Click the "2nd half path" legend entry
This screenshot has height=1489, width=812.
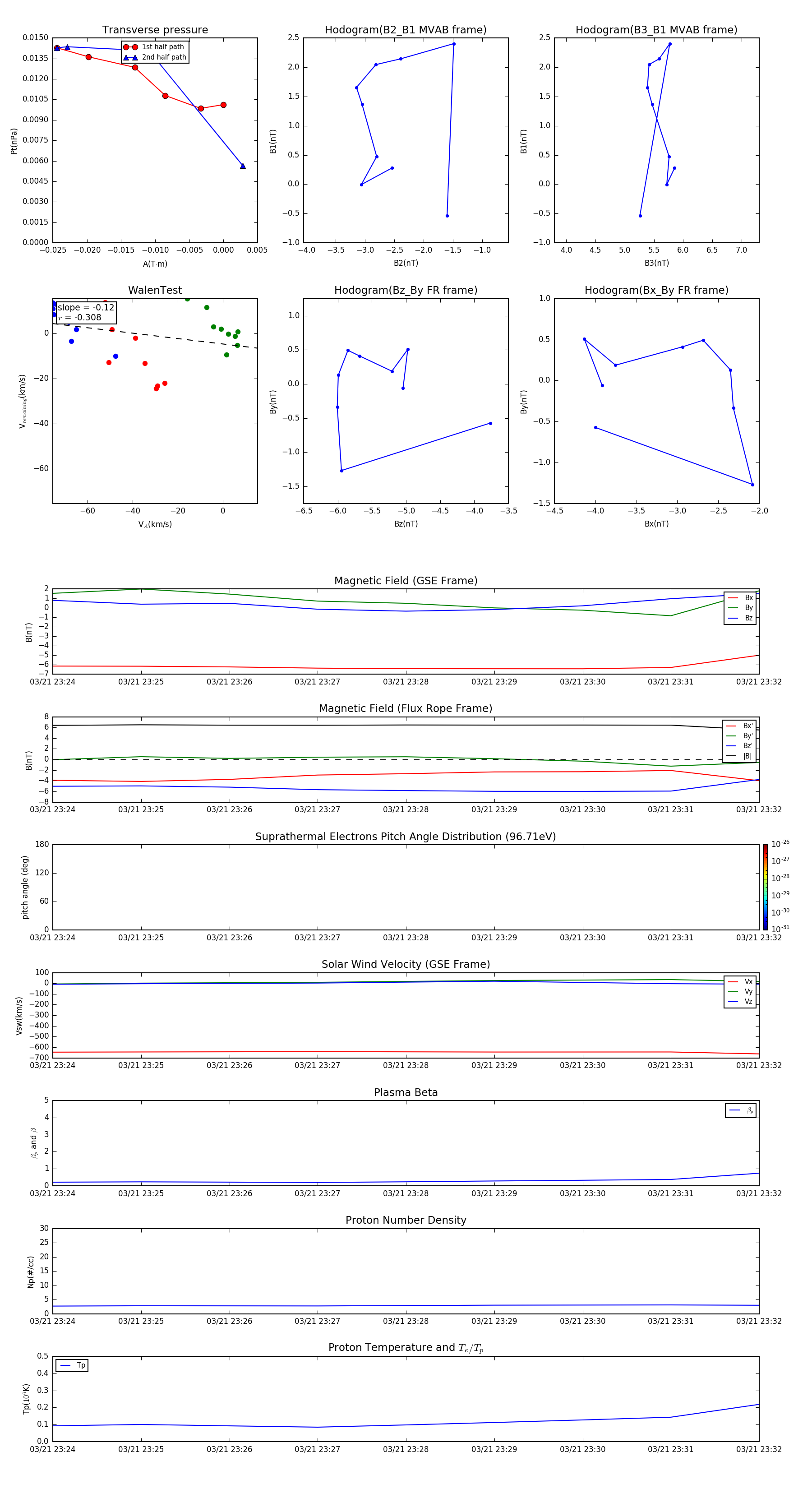coord(154,57)
